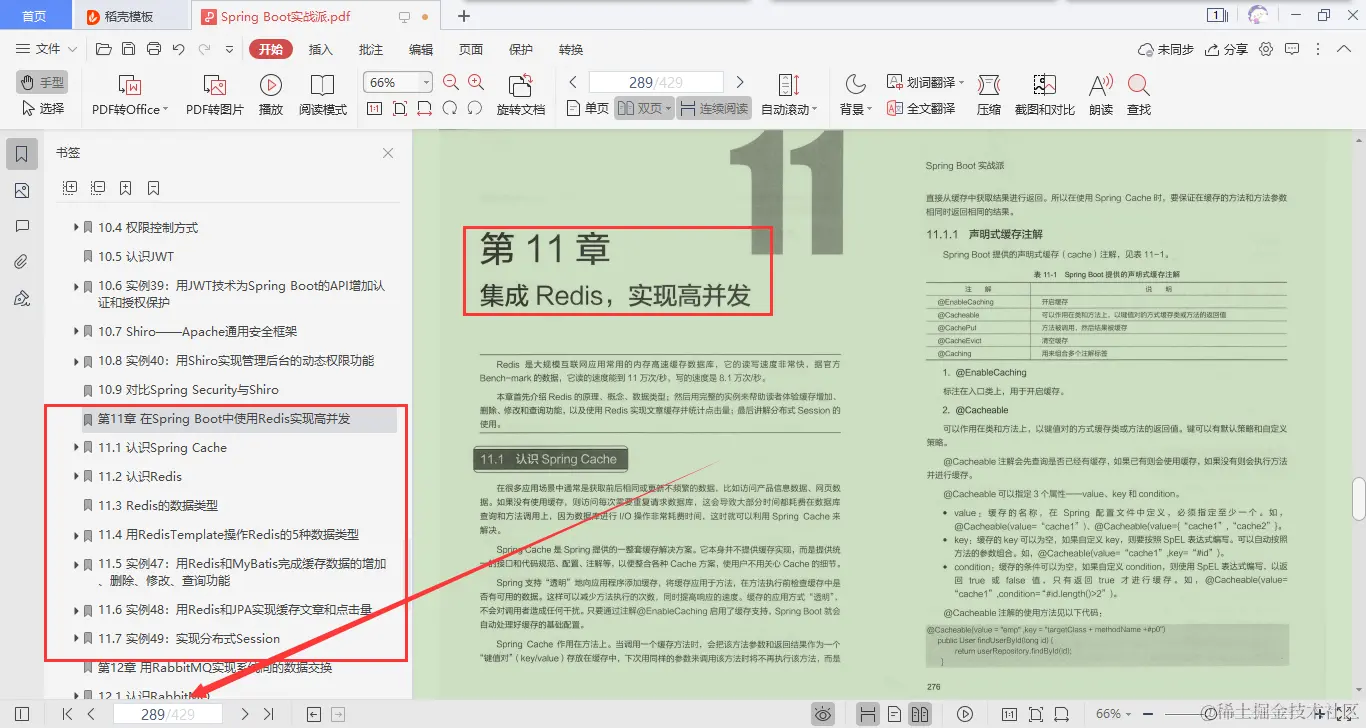Toggle eye-protection mode in status bar

click(823, 714)
